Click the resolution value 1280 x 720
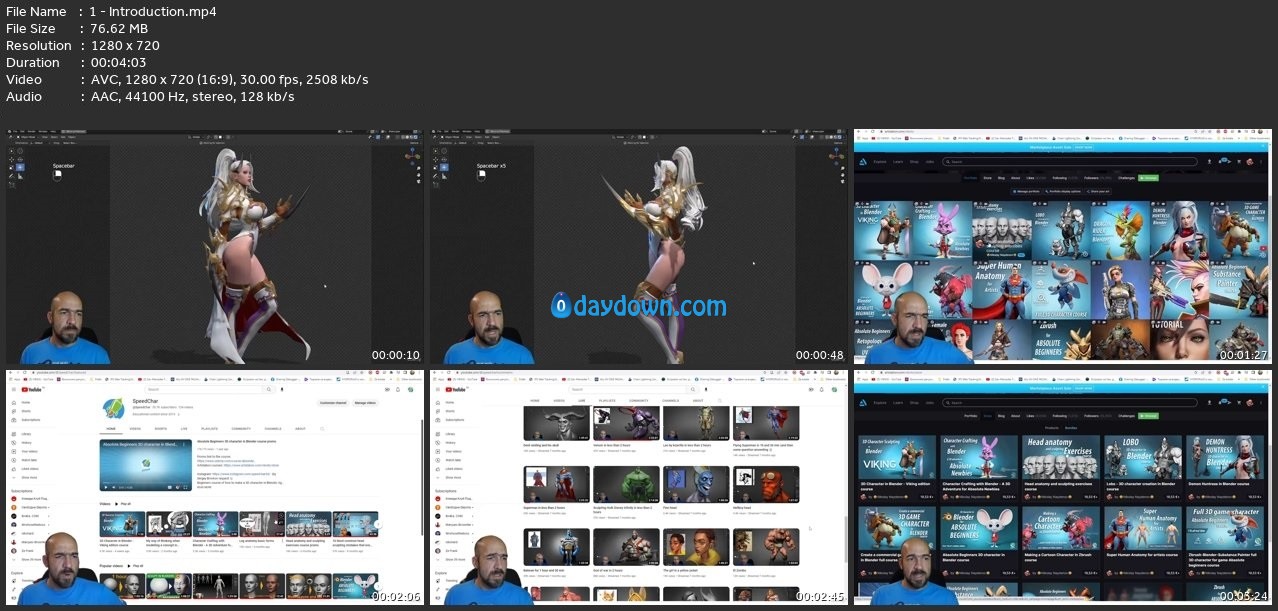1278x611 pixels. click(x=125, y=46)
